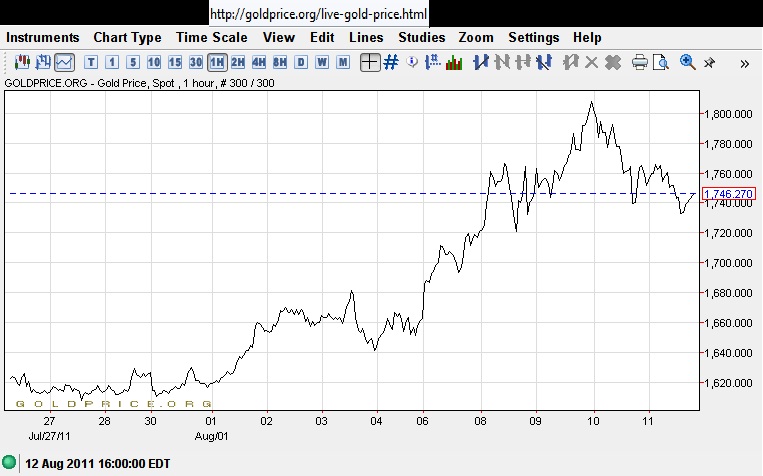Toggle the chart grid icon
The image size is (763, 476).
(391, 62)
